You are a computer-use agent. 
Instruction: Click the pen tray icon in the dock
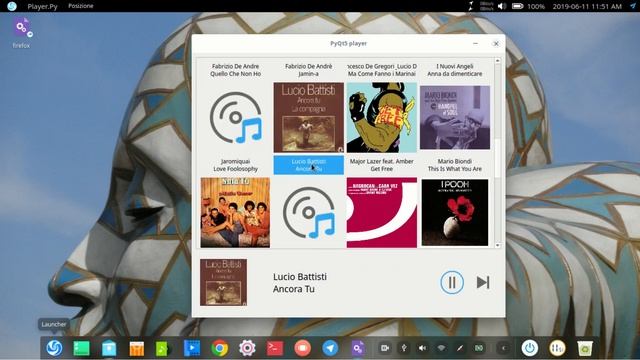pyautogui.click(x=460, y=348)
